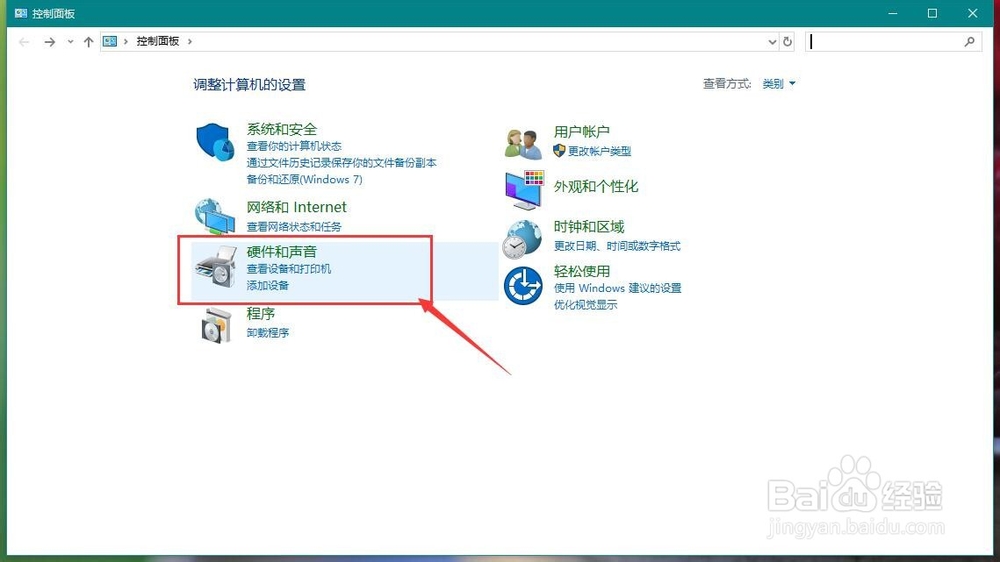Click the Control Panel icon in the address bar
1000x562 pixels.
pos(110,41)
